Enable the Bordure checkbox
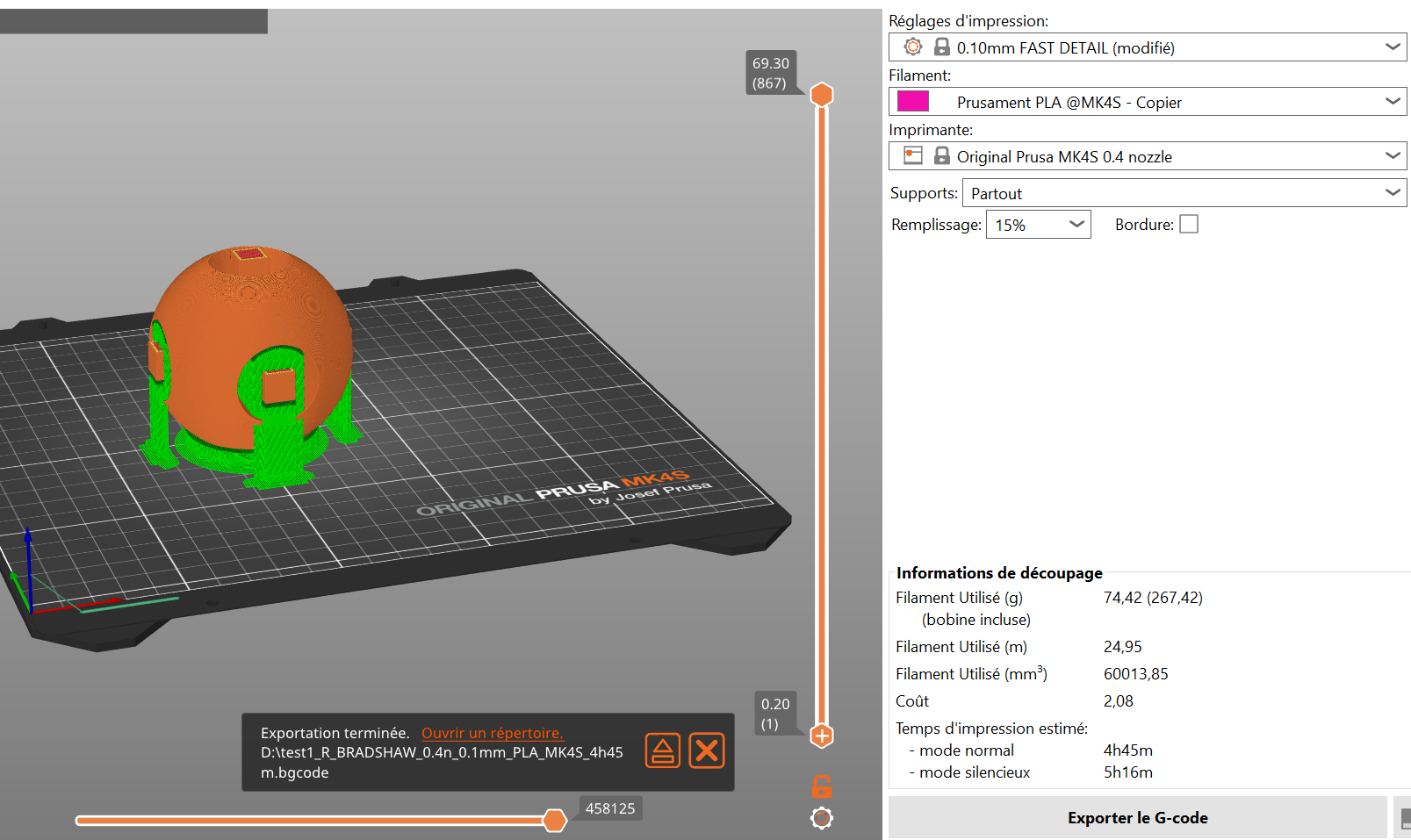The height and width of the screenshot is (840, 1411). [1189, 225]
